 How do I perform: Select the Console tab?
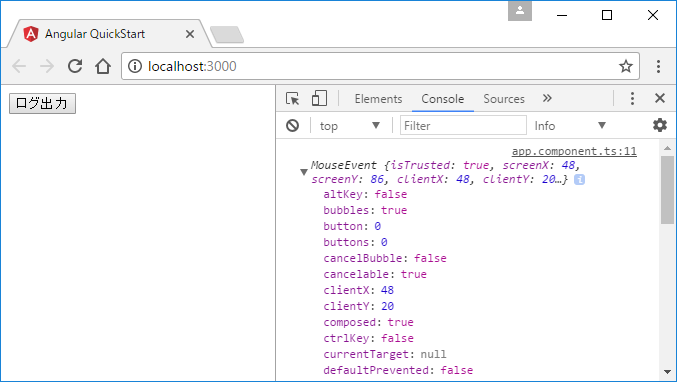(x=443, y=99)
